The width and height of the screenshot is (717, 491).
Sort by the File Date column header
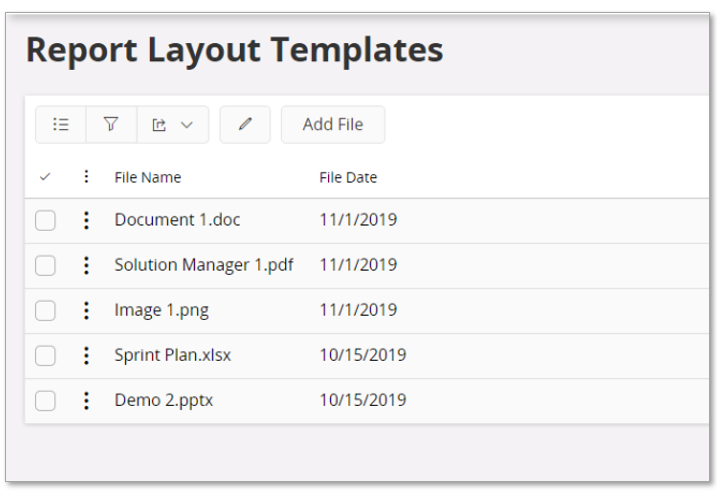click(348, 177)
